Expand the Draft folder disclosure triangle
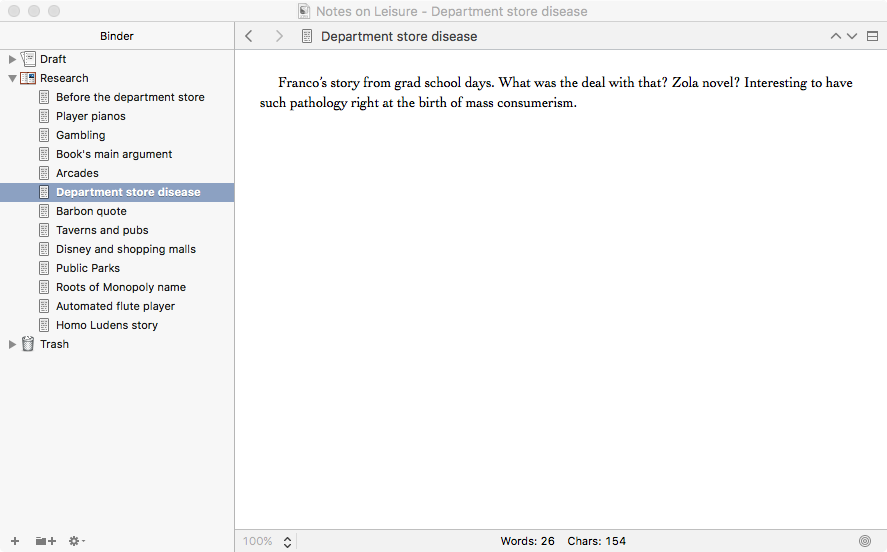 pos(12,59)
